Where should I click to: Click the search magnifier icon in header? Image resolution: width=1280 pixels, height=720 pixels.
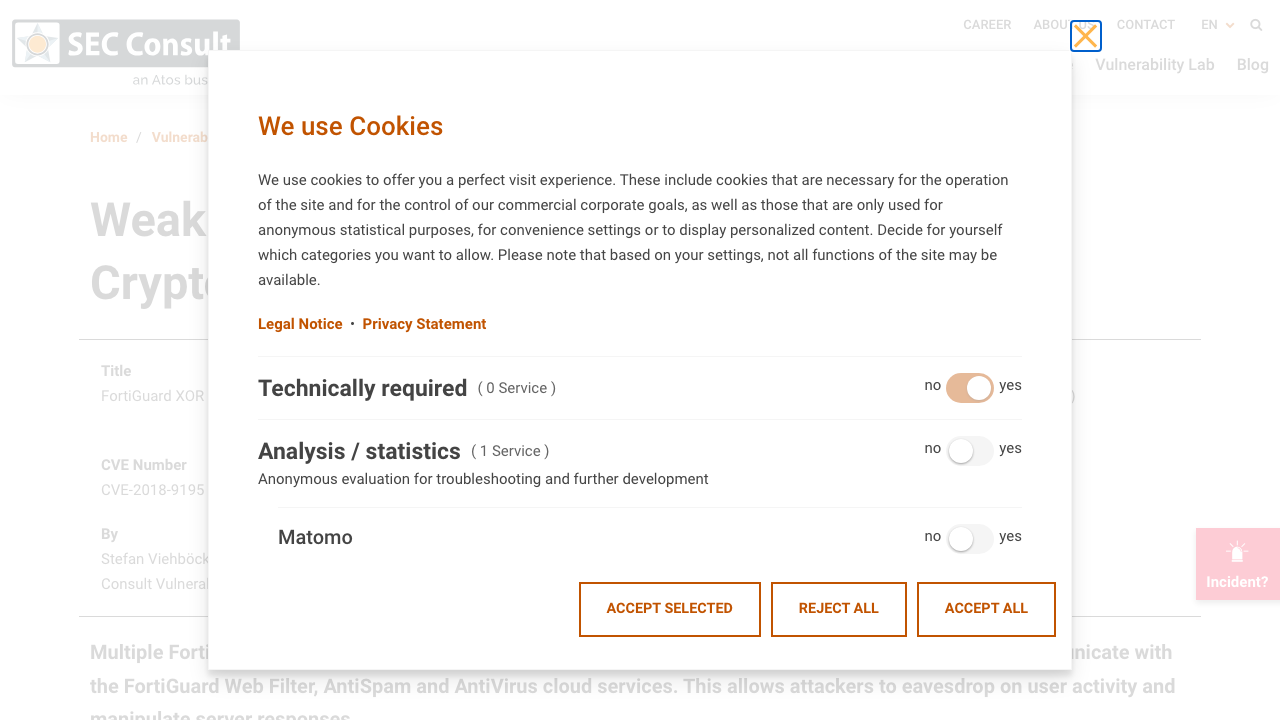[x=1256, y=25]
